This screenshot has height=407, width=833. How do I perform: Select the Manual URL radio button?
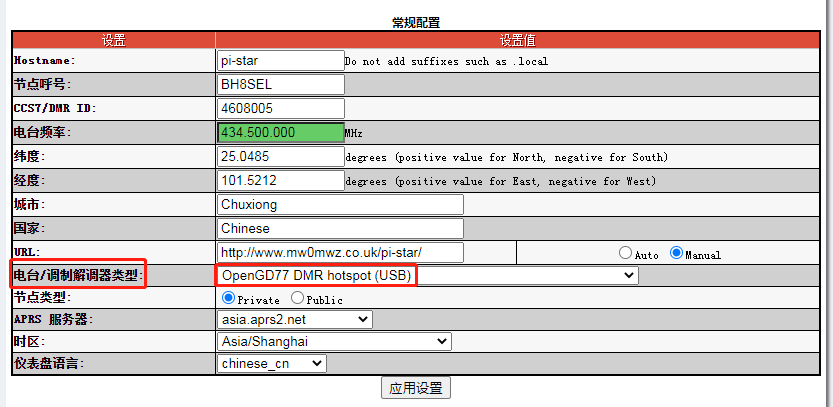[x=676, y=253]
